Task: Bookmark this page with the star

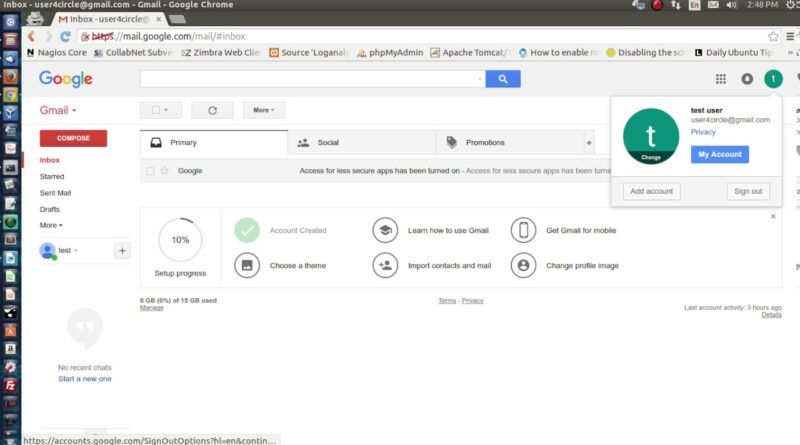Action: coord(773,36)
